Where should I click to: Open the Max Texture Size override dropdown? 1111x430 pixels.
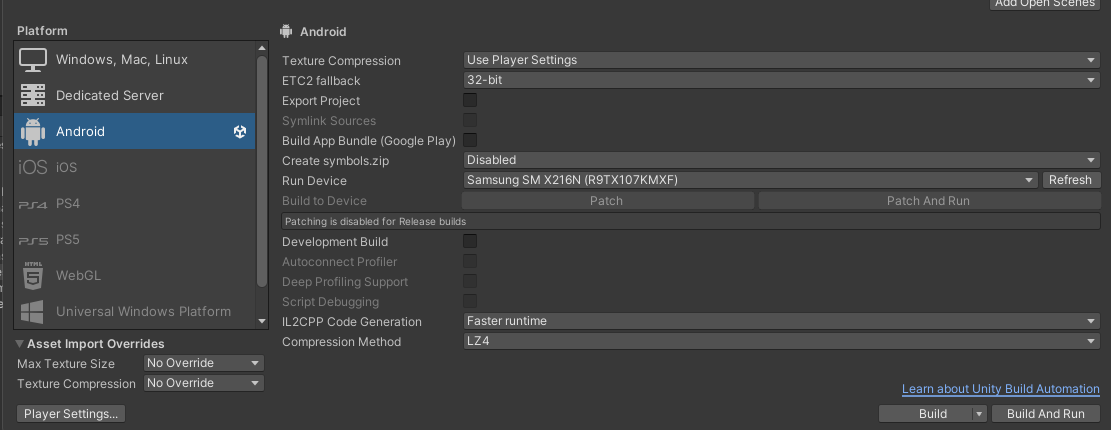203,363
